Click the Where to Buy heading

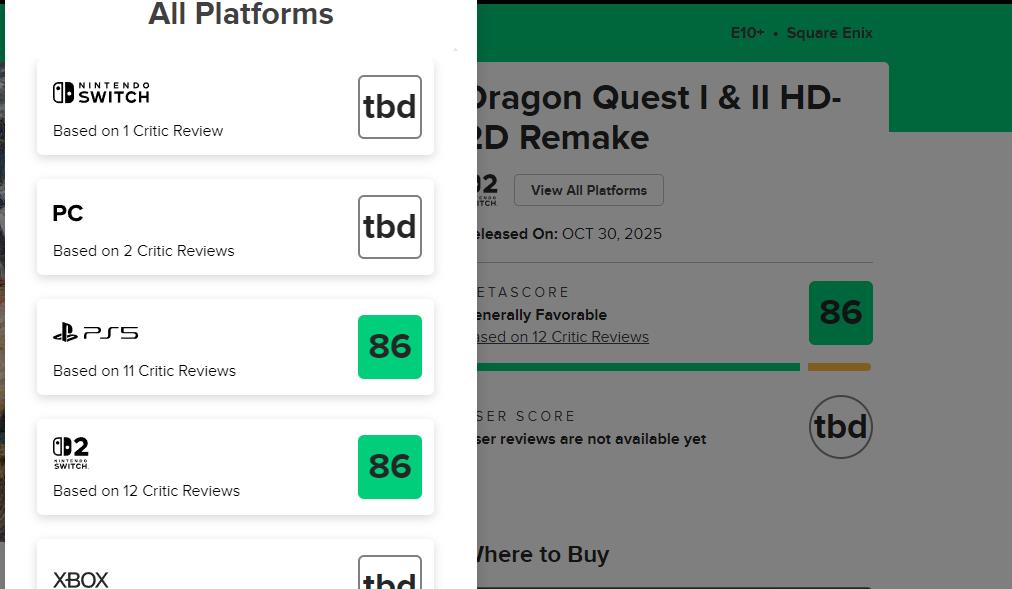point(540,555)
